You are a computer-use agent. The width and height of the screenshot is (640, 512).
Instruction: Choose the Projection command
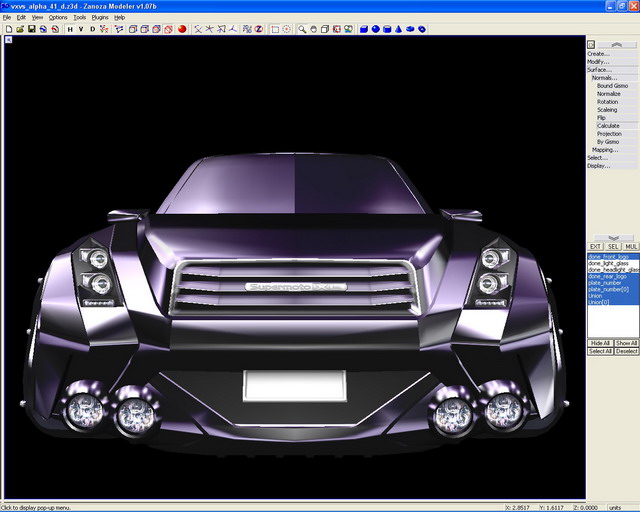[617, 134]
